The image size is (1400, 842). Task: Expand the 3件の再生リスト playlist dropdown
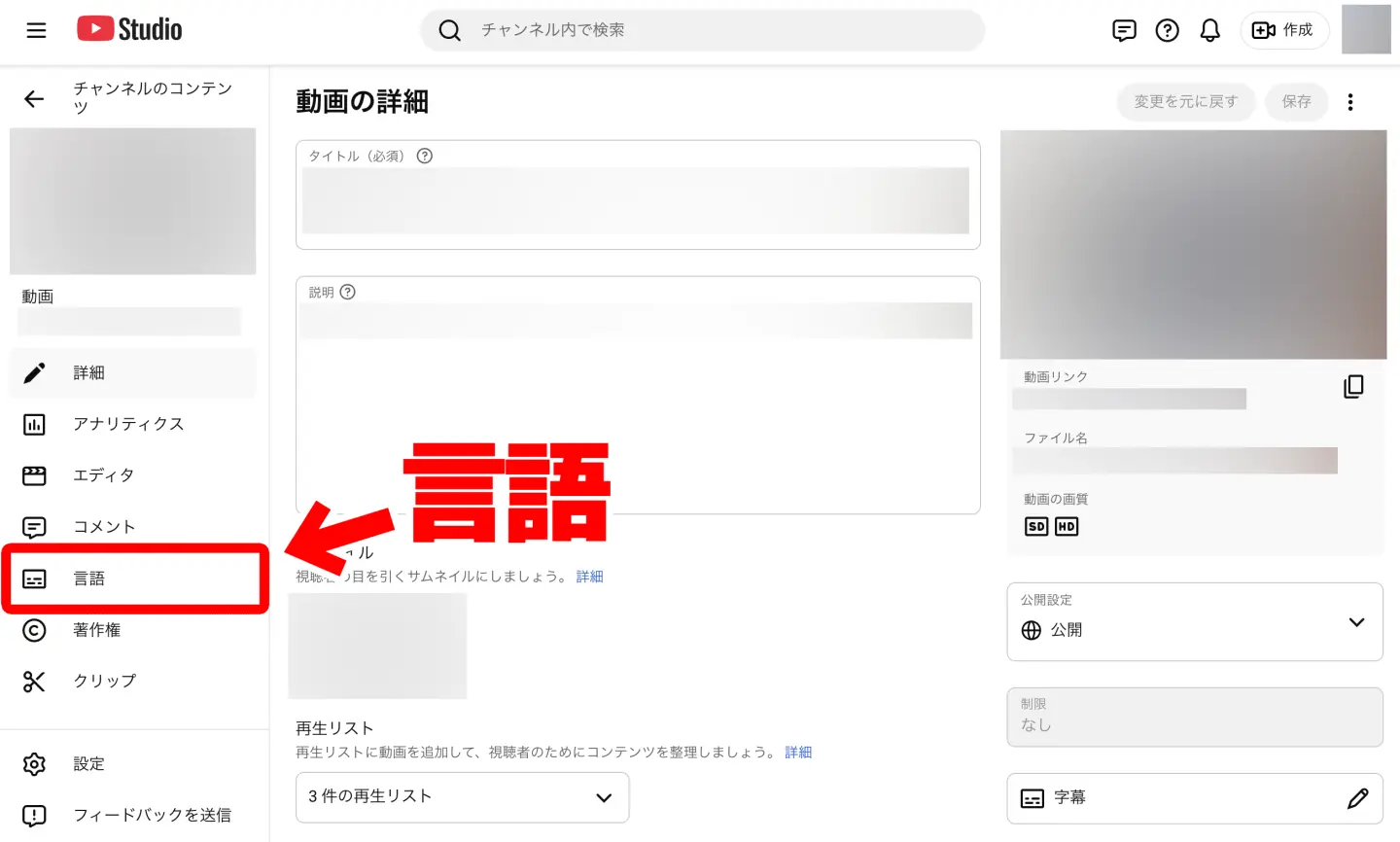(x=462, y=797)
